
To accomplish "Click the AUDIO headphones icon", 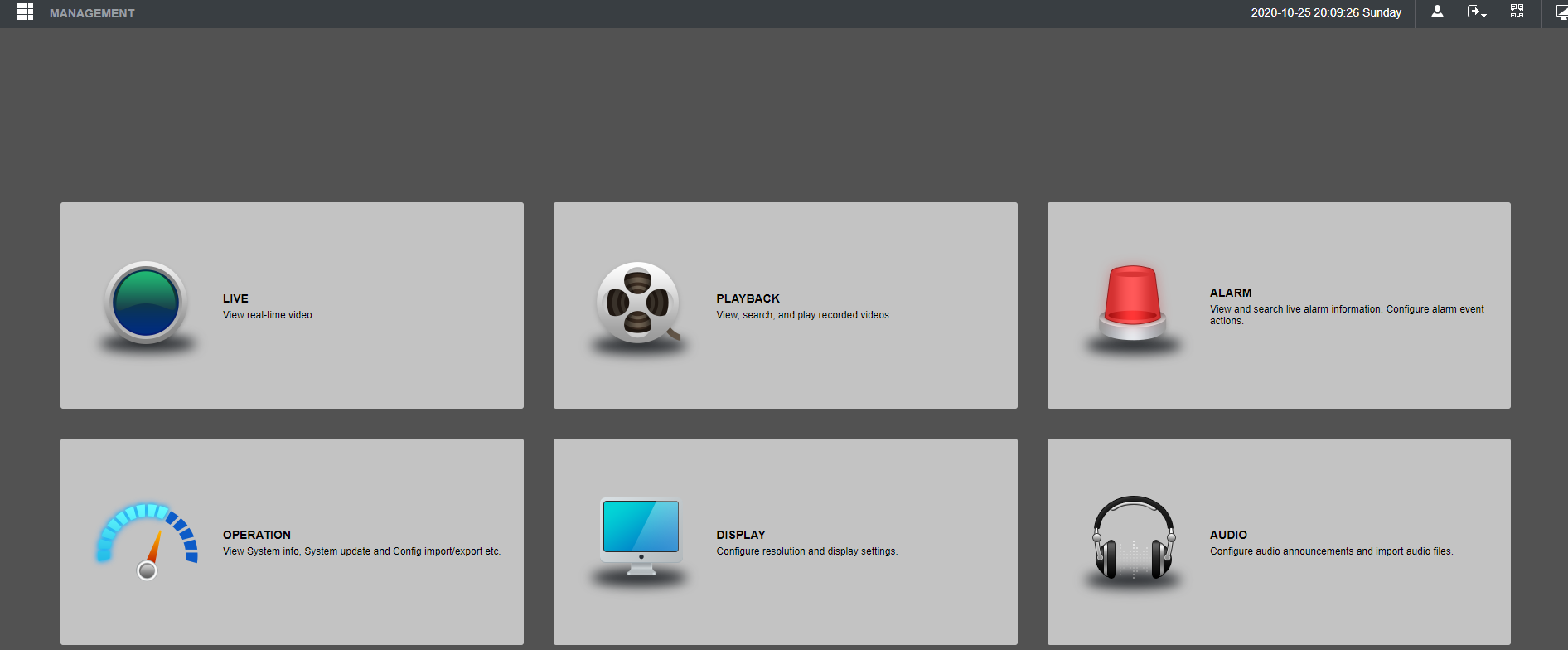I will (1134, 538).
